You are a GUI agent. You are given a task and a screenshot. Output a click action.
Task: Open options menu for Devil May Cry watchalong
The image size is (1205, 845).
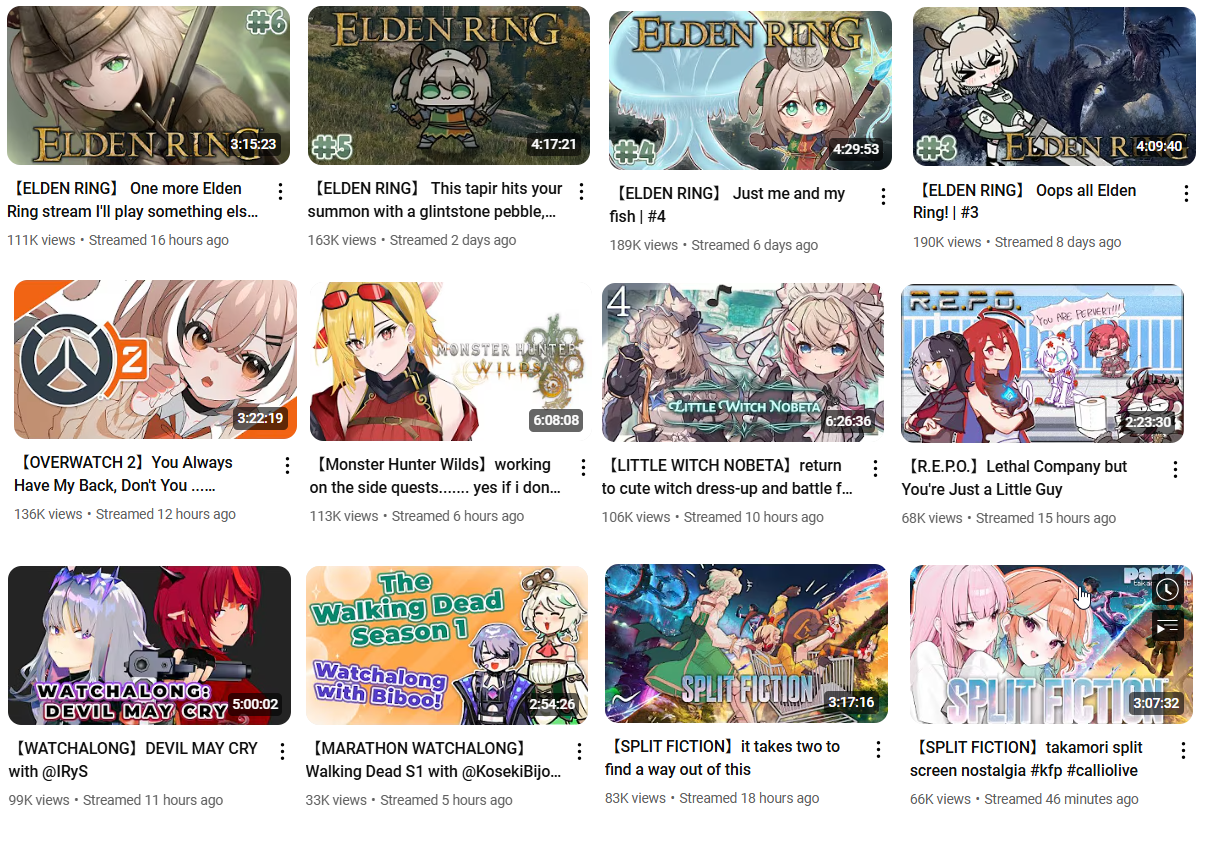tap(283, 751)
